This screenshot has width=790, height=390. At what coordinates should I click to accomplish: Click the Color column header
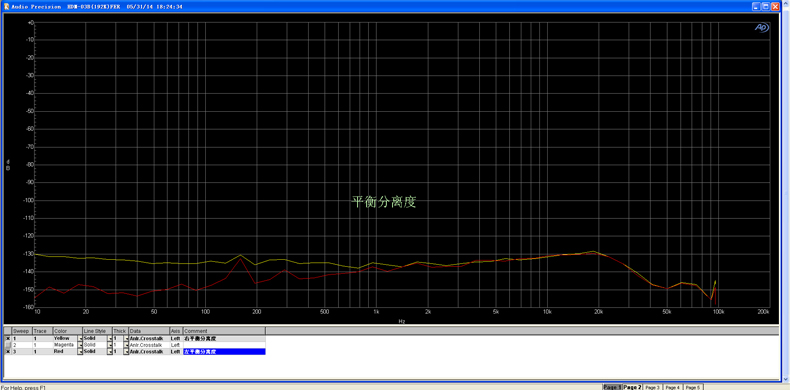[68, 331]
